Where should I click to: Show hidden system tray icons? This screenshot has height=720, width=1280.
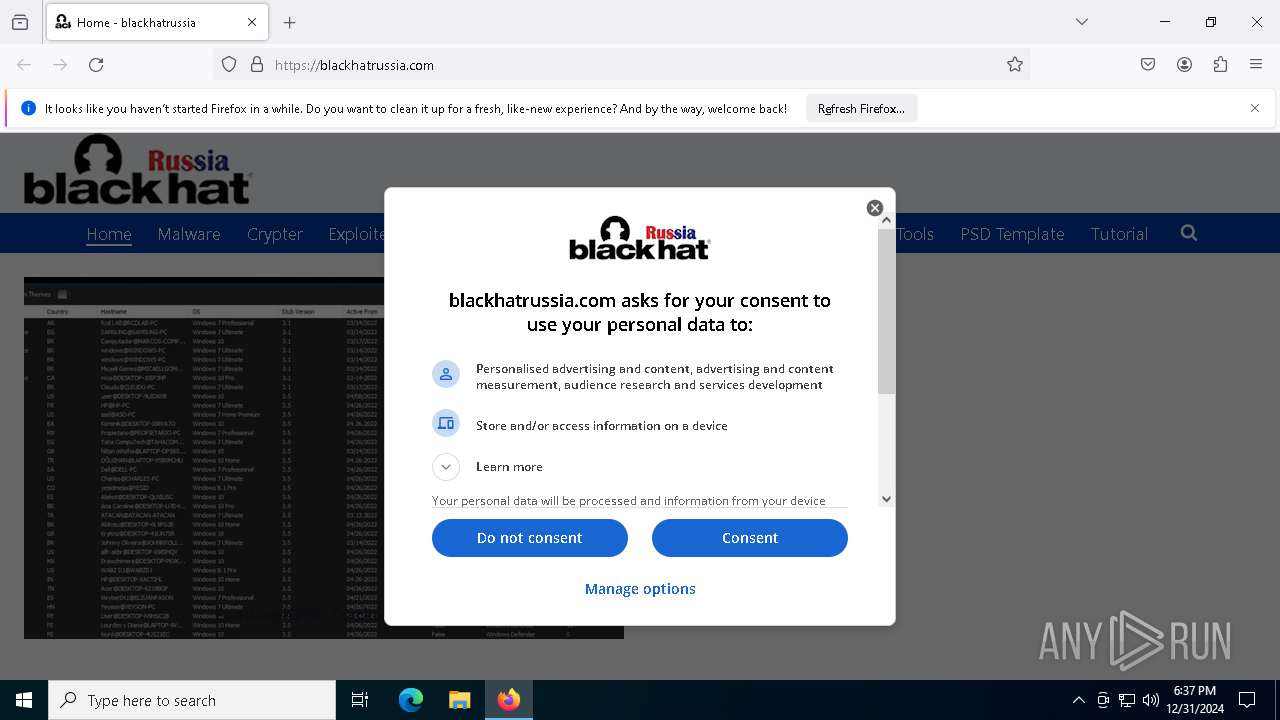pos(1078,700)
